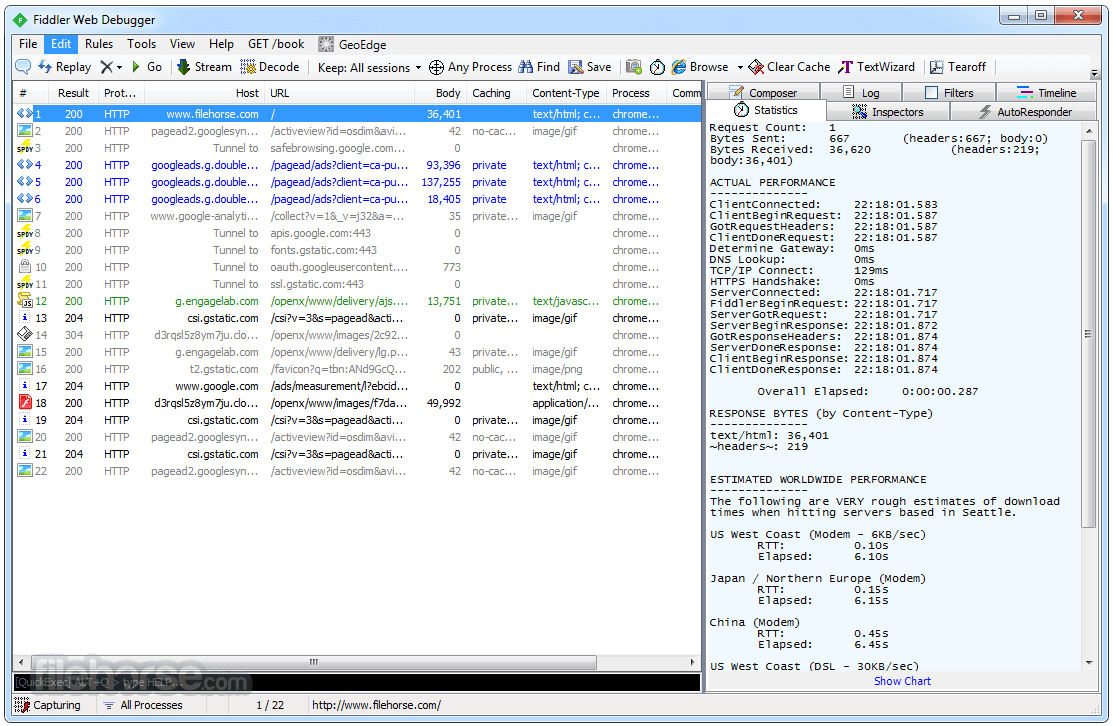The width and height of the screenshot is (1113, 726).
Task: Click sessions list horizontal scrollbar
Action: click(x=313, y=662)
